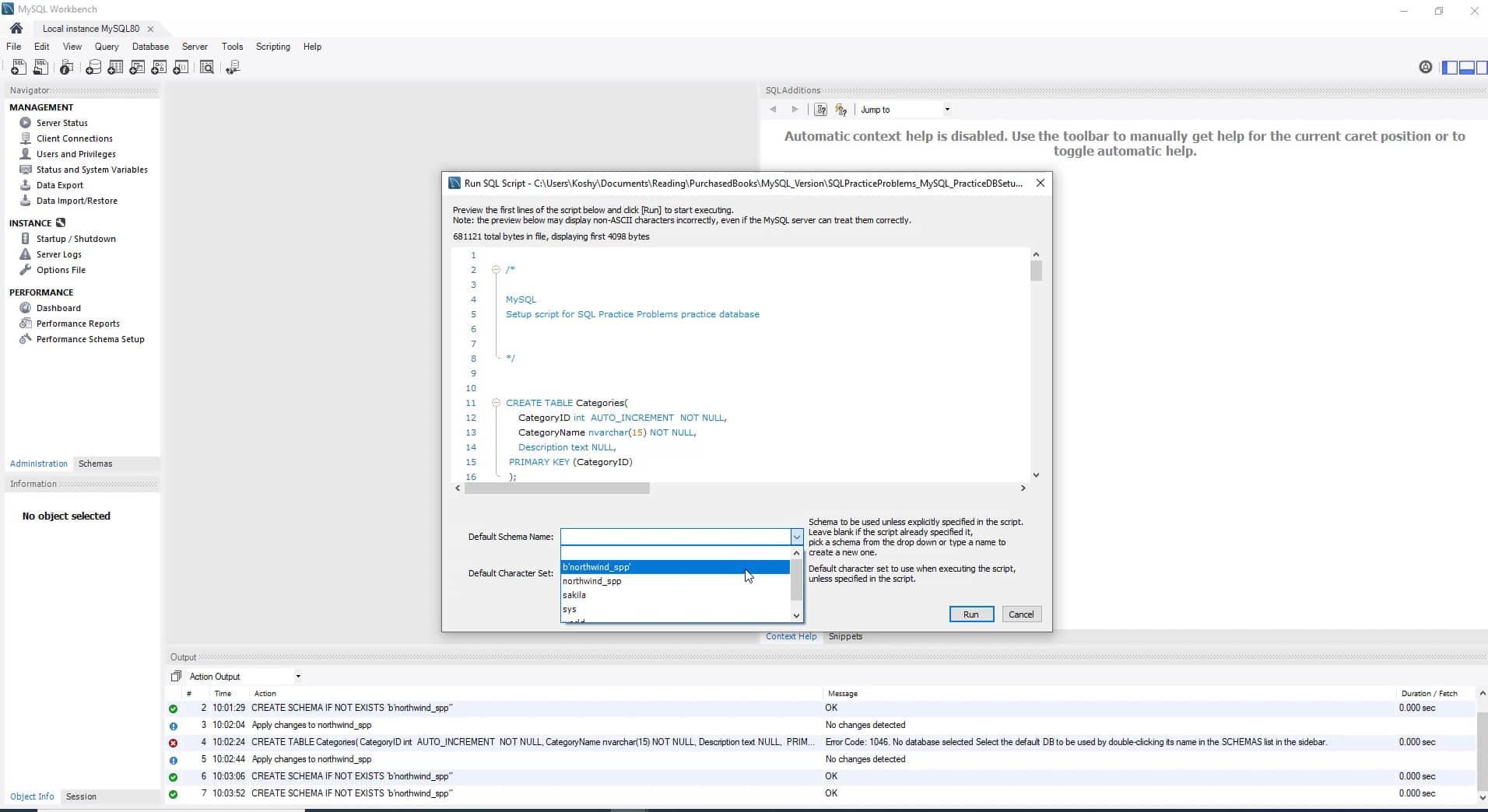
Task: Click the gear preferences icon at top right
Action: pos(1426,67)
